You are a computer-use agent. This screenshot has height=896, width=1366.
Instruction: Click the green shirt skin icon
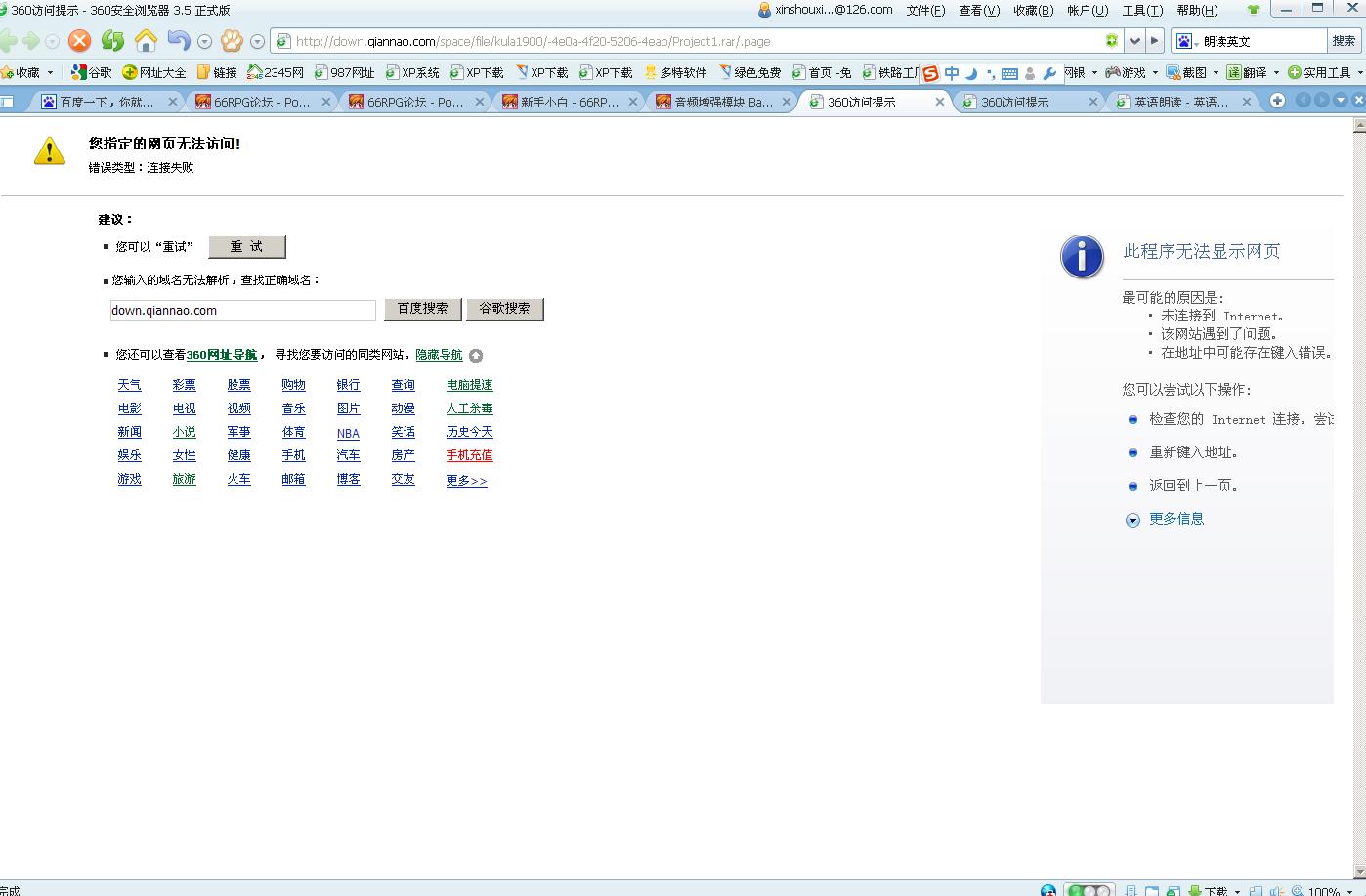pos(1254,10)
